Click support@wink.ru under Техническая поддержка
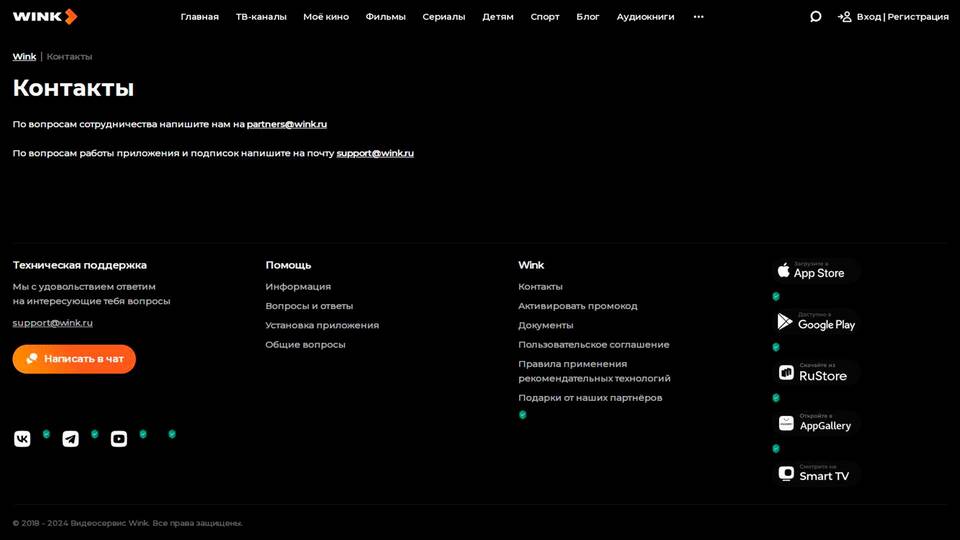Viewport: 960px width, 540px height. [x=53, y=323]
